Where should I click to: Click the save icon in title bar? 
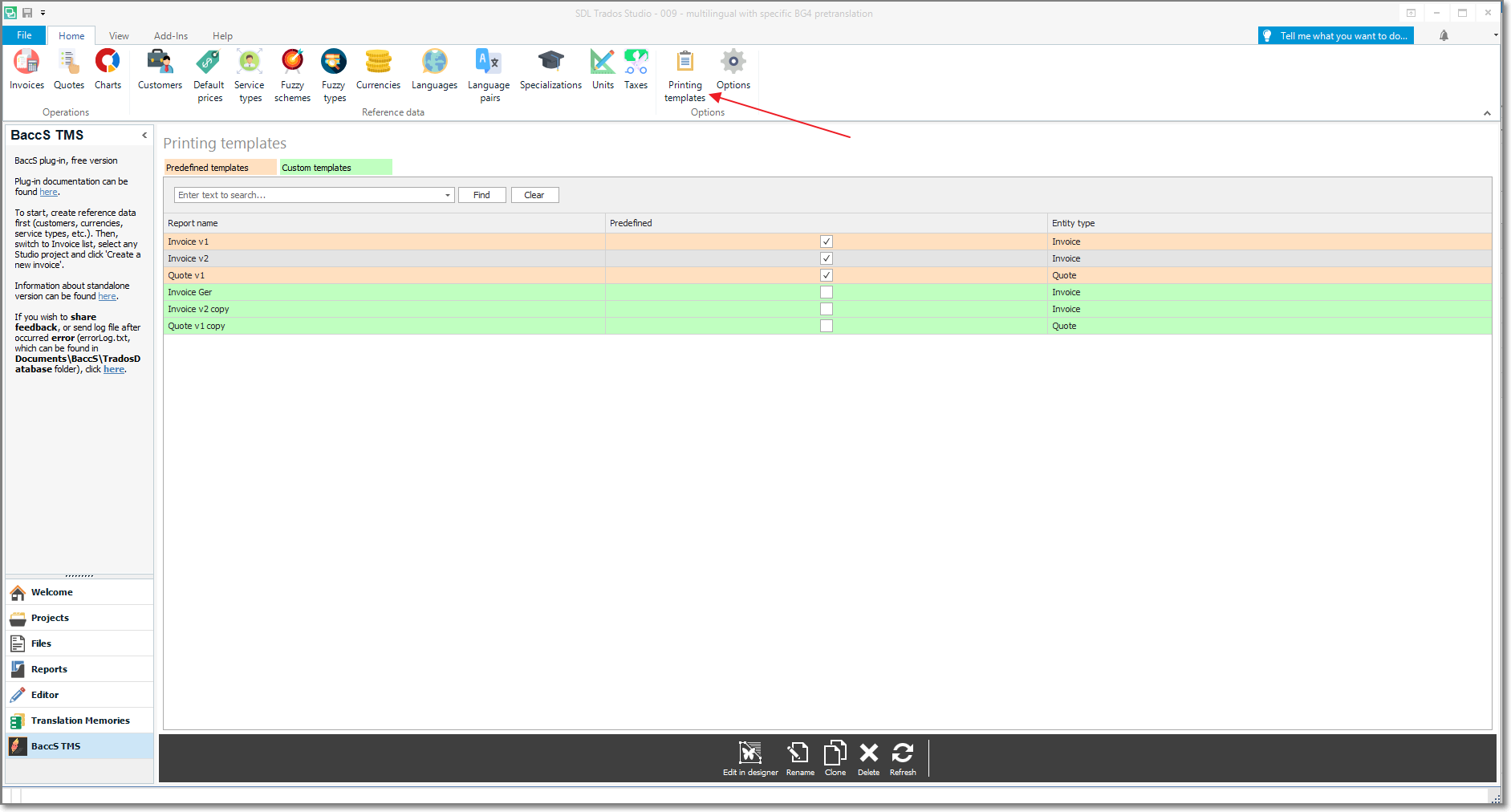pyautogui.click(x=27, y=13)
